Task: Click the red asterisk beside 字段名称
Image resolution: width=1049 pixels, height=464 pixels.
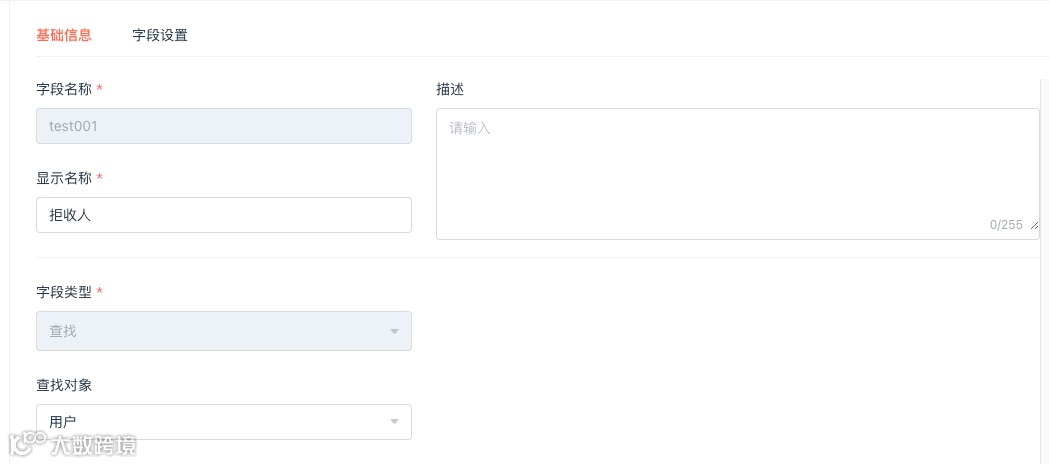Action: (x=100, y=89)
